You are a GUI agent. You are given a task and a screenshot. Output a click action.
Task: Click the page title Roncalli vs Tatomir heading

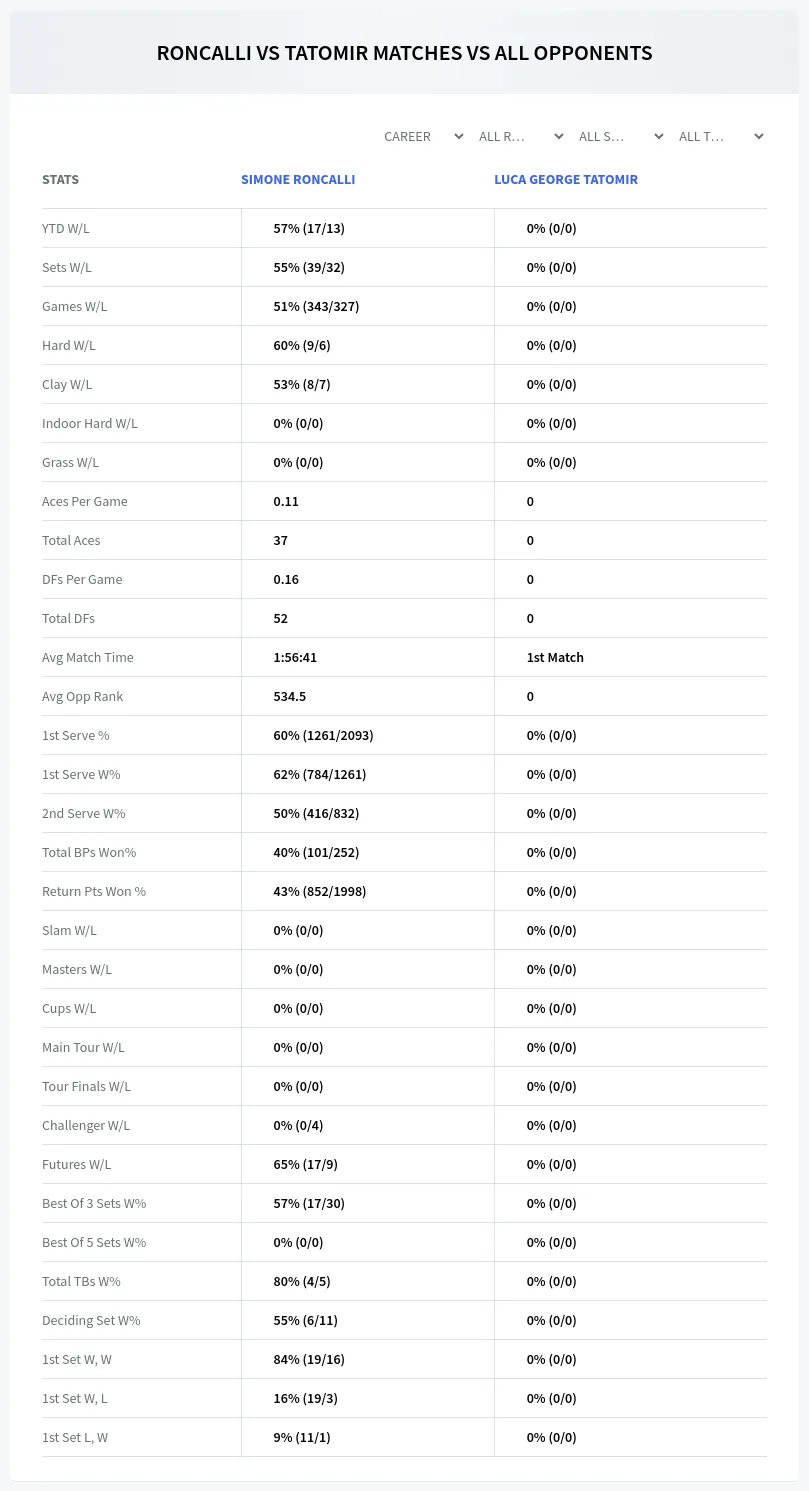coord(404,53)
